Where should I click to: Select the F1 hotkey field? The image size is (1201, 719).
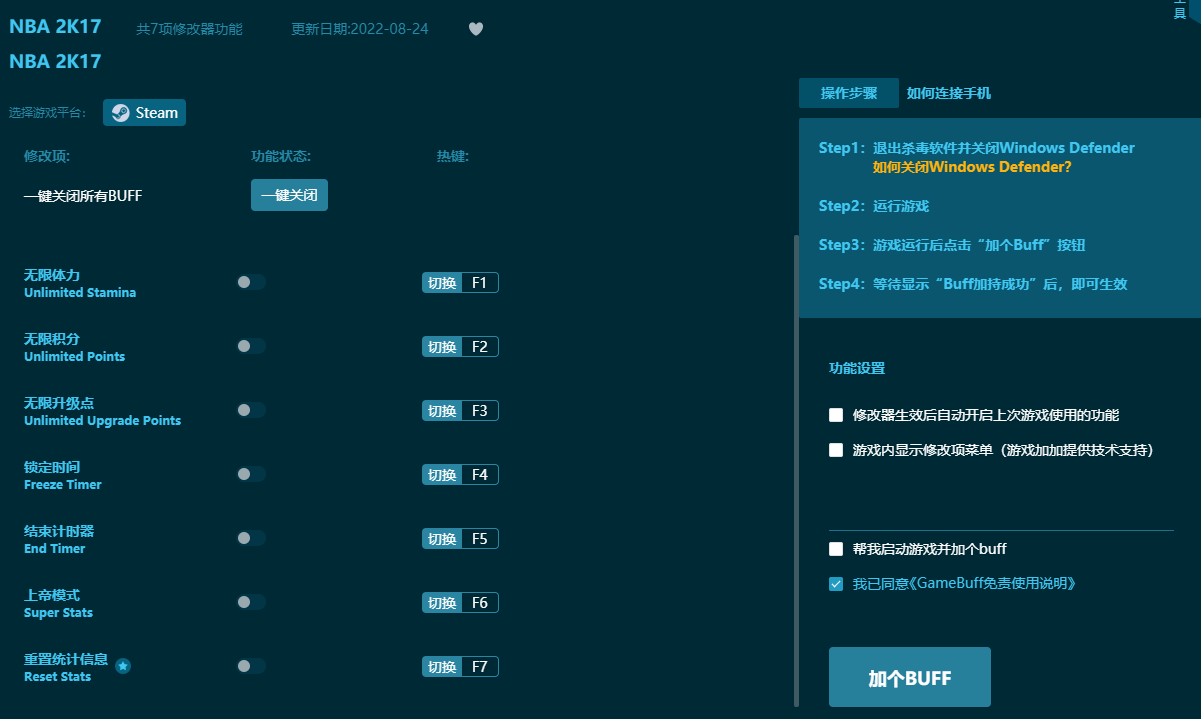coord(480,283)
